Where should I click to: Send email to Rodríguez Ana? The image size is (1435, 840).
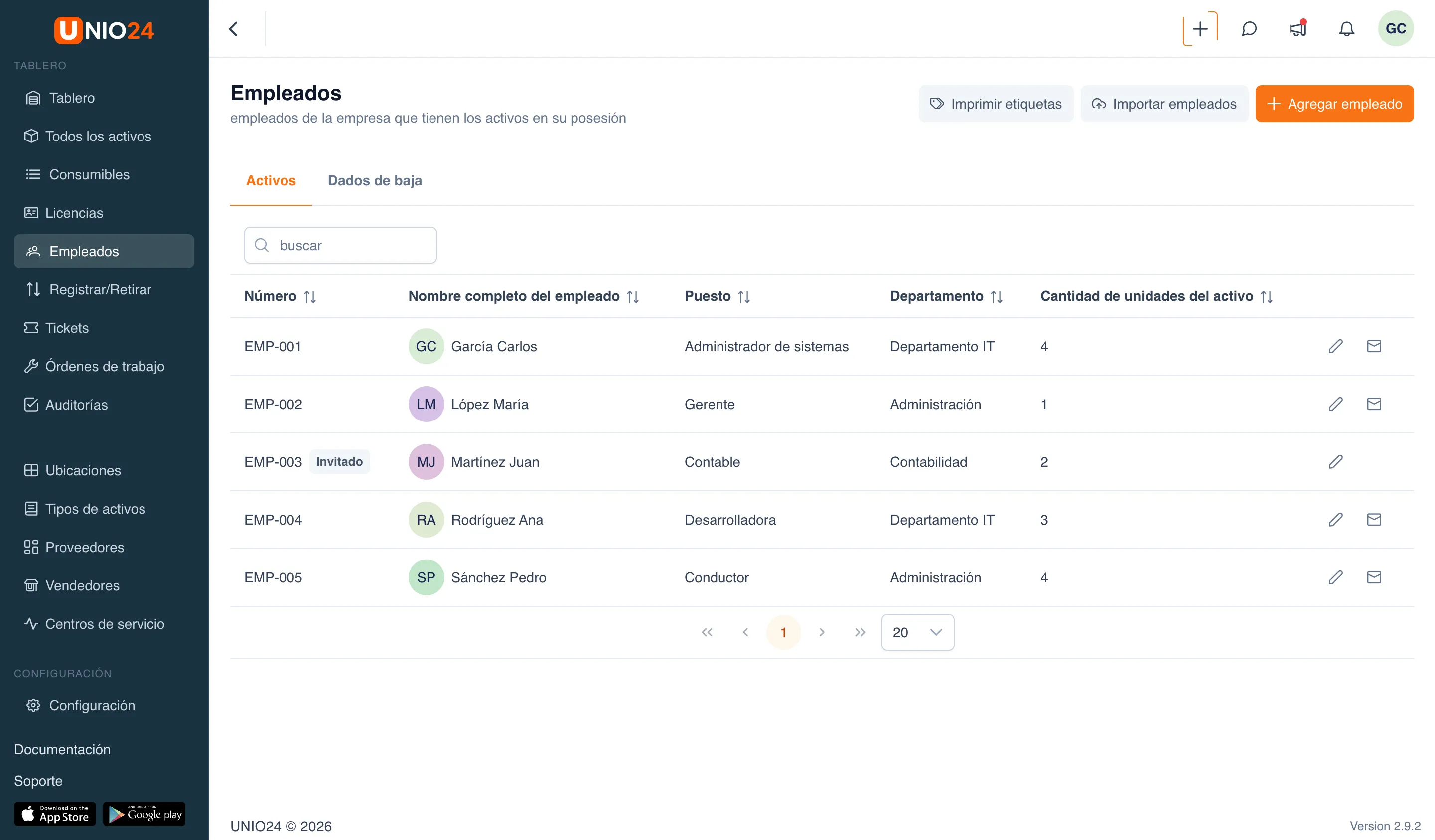[x=1374, y=519]
